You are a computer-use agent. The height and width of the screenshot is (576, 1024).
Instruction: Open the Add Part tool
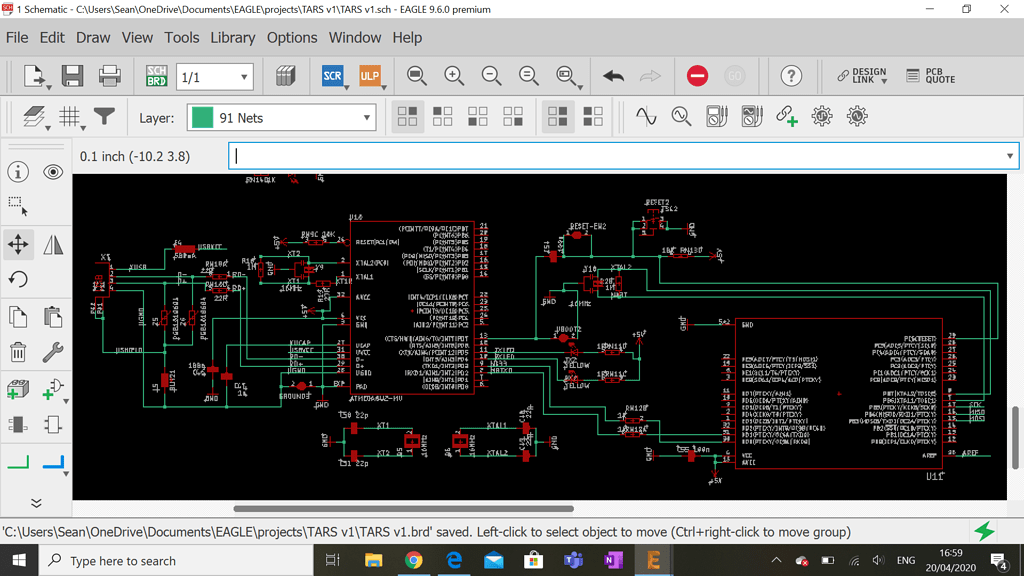point(18,389)
